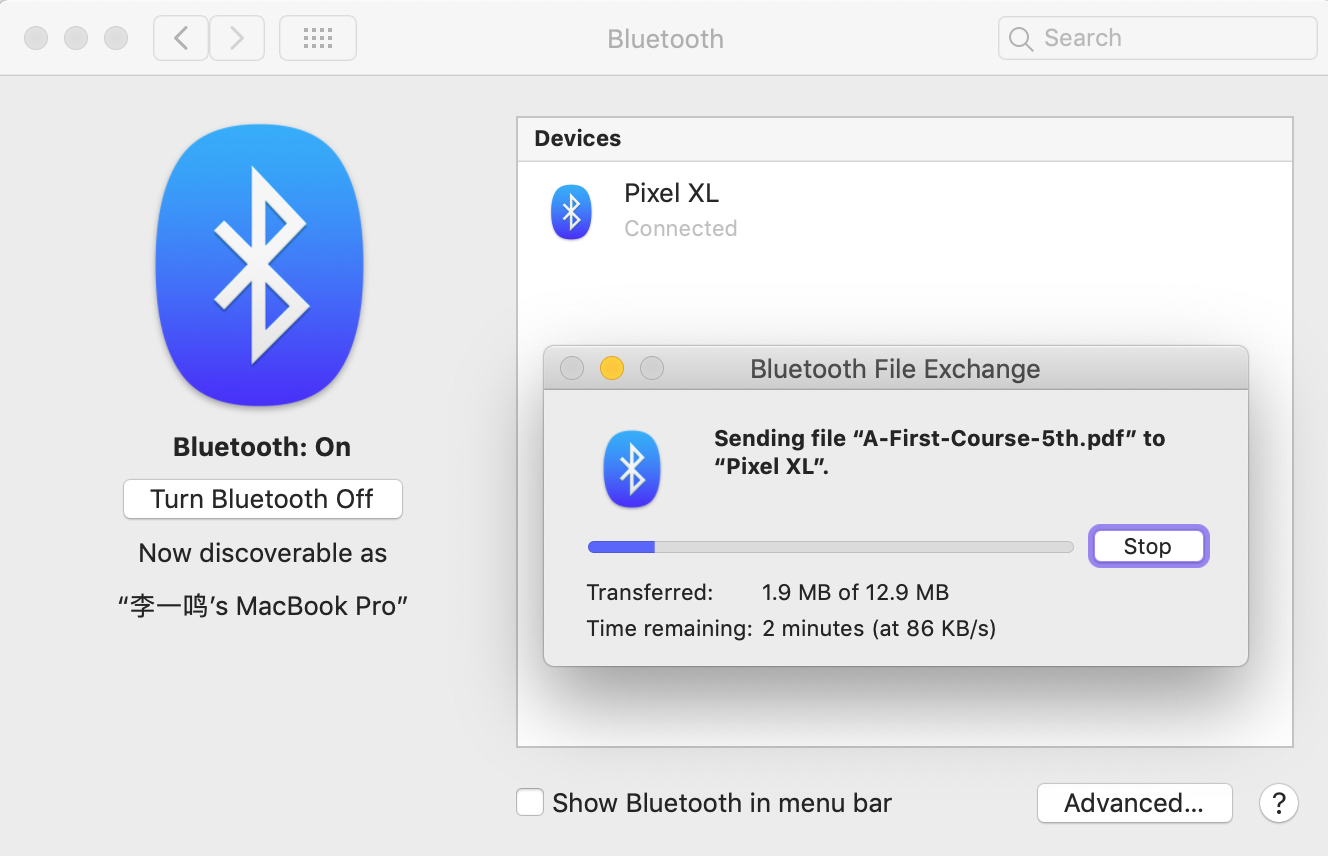Show all preferences grid button

317,38
